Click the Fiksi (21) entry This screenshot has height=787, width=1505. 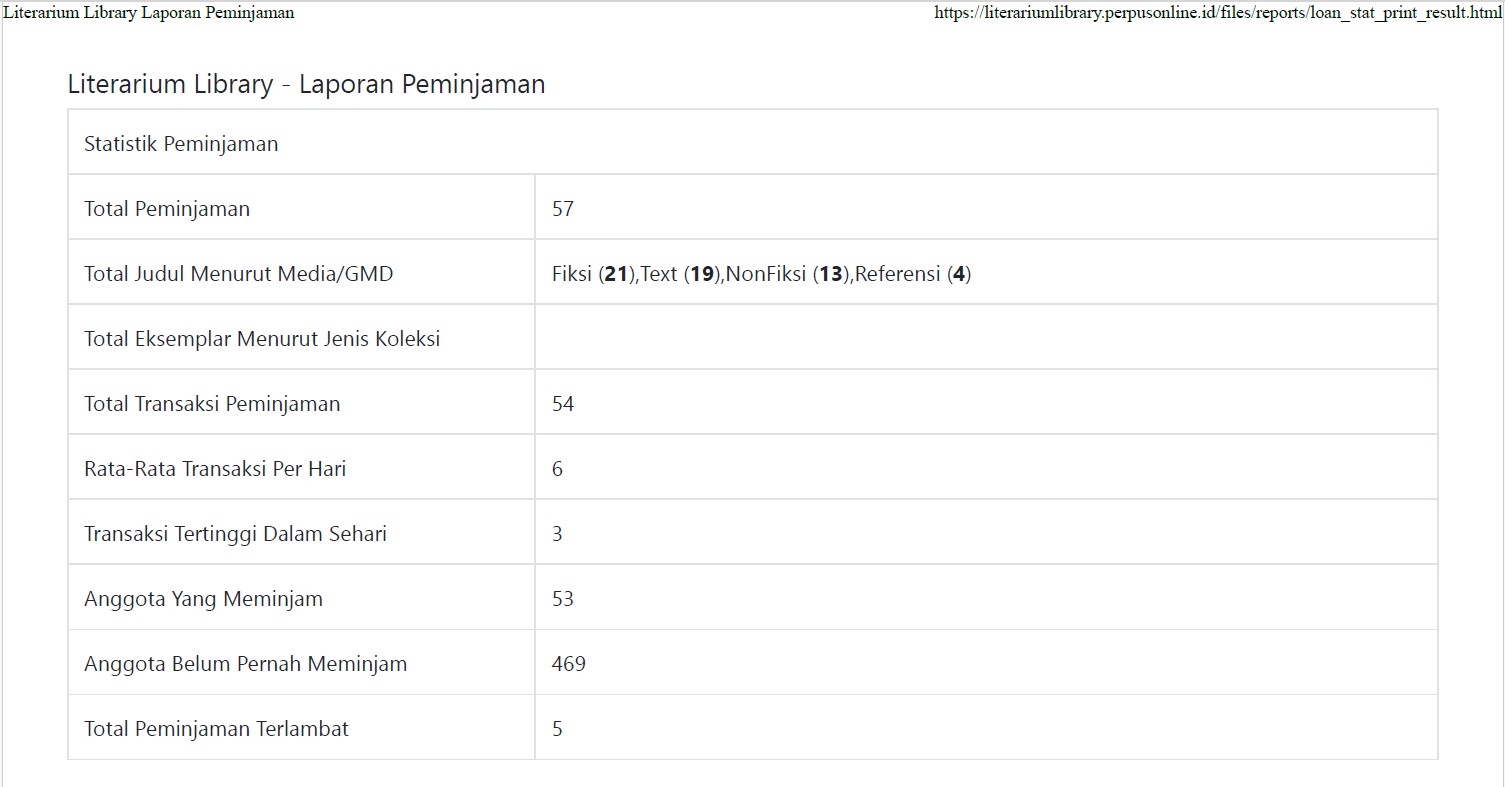coord(594,274)
